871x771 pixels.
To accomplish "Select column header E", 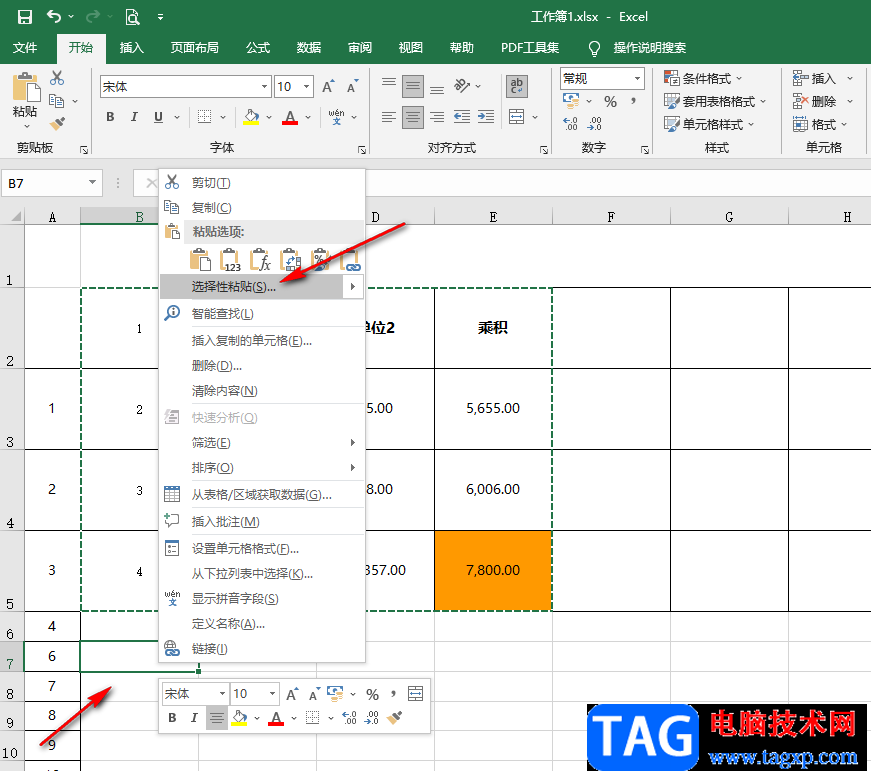I will click(x=493, y=217).
